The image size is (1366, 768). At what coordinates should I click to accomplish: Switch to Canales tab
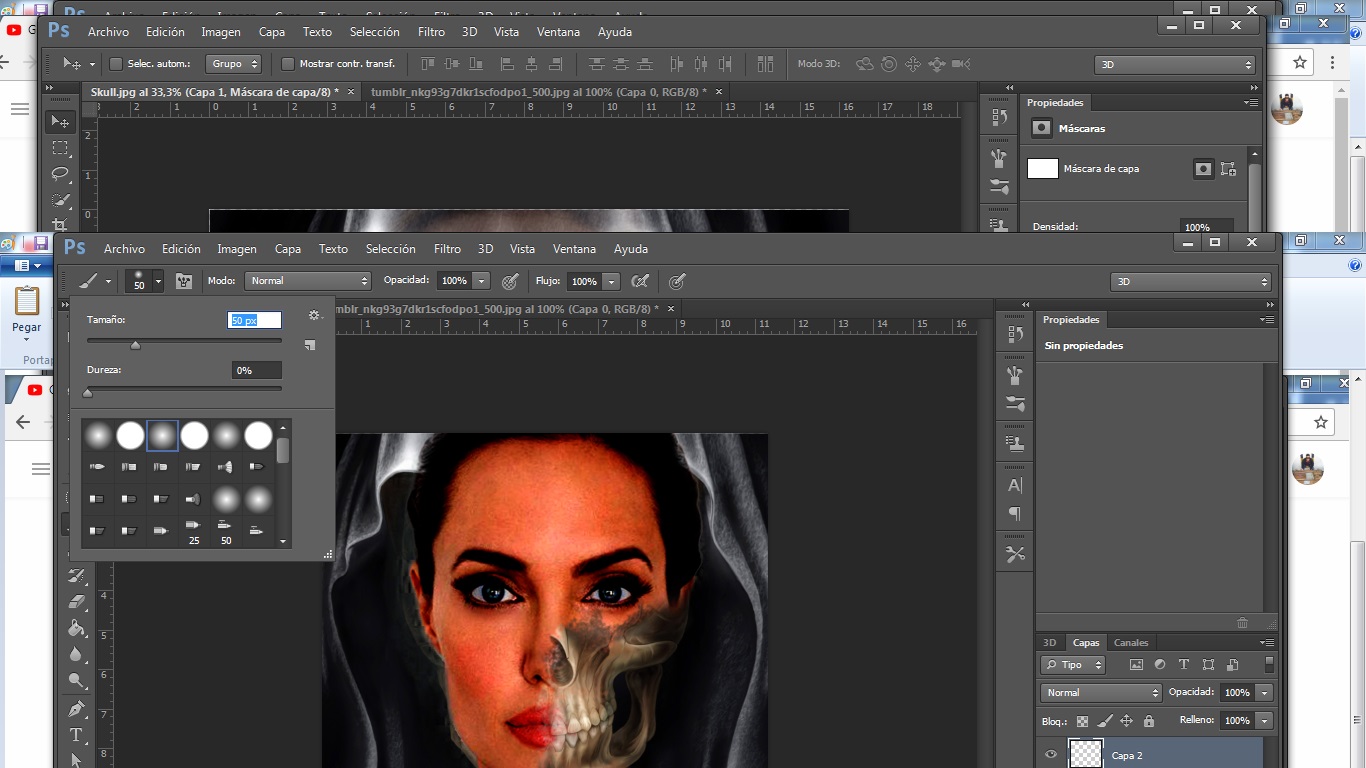(x=1131, y=643)
